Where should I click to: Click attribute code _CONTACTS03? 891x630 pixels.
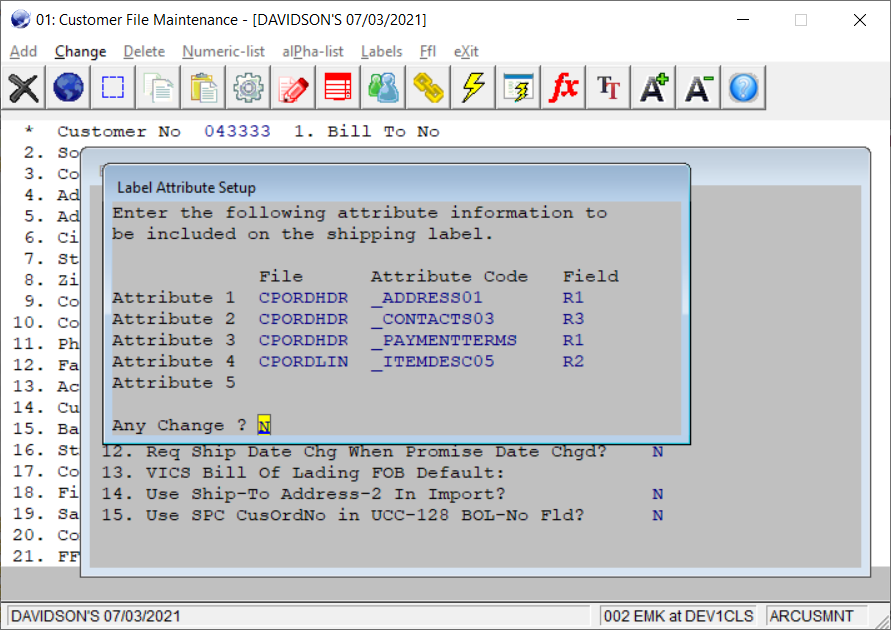point(432,319)
